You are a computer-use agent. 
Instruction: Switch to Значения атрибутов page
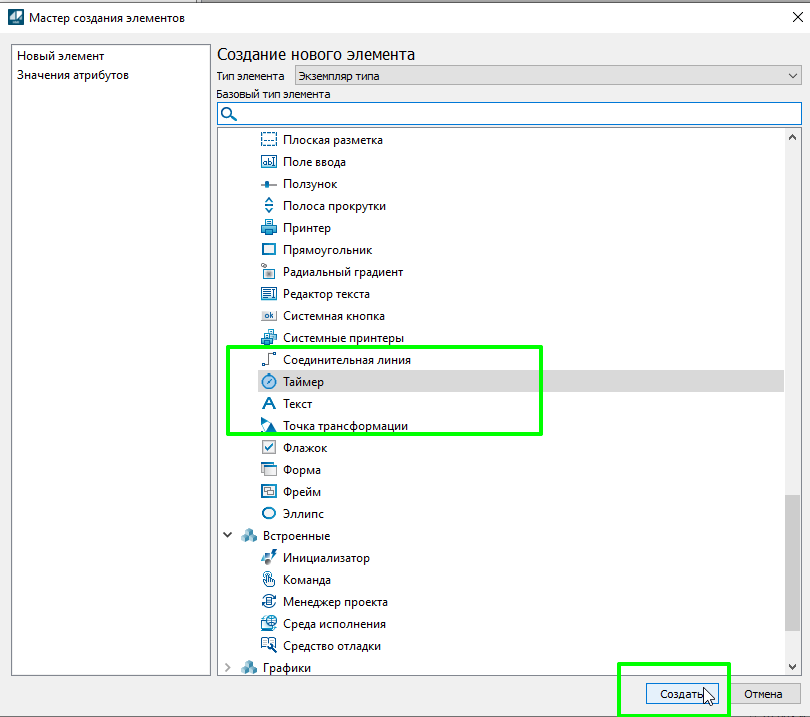tap(73, 75)
